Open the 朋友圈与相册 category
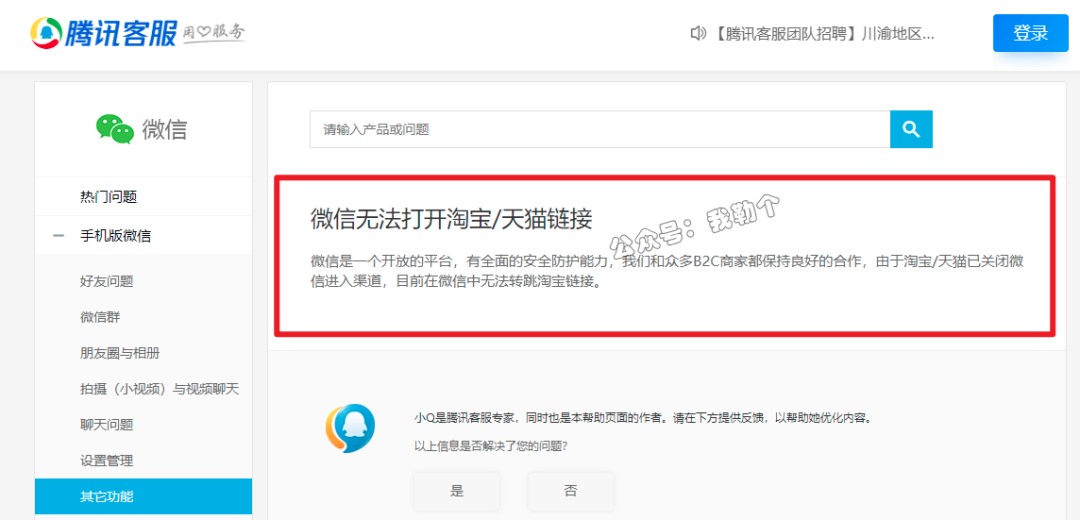Image resolution: width=1080 pixels, height=520 pixels. point(120,353)
